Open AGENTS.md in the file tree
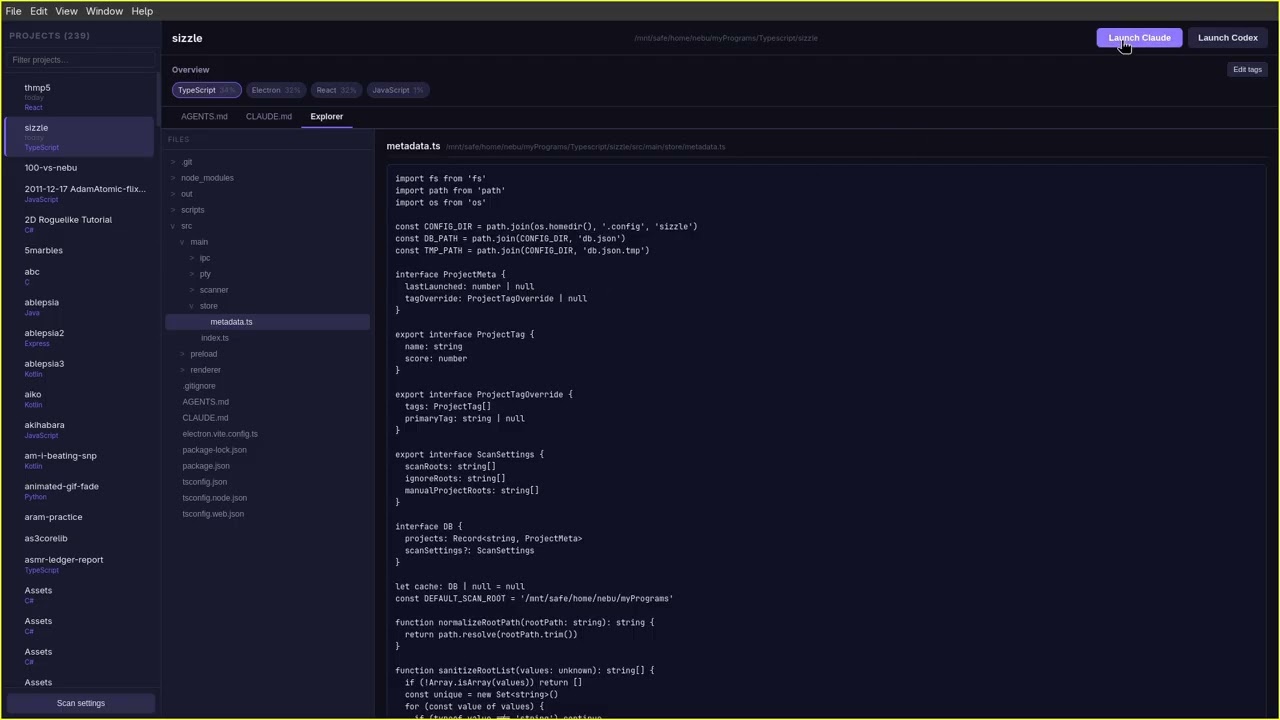This screenshot has height=720, width=1280. pos(267,402)
